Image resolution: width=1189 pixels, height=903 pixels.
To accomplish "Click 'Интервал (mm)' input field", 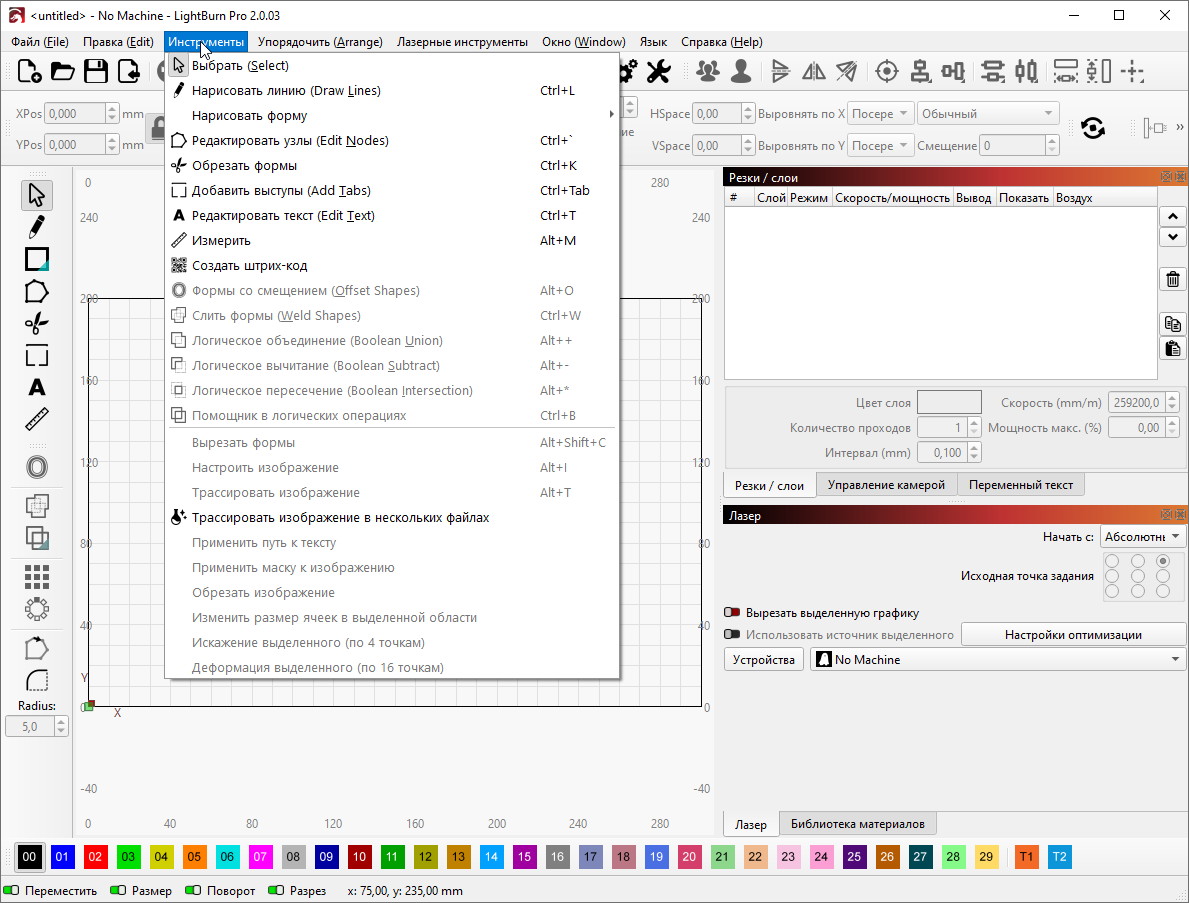I will point(942,453).
